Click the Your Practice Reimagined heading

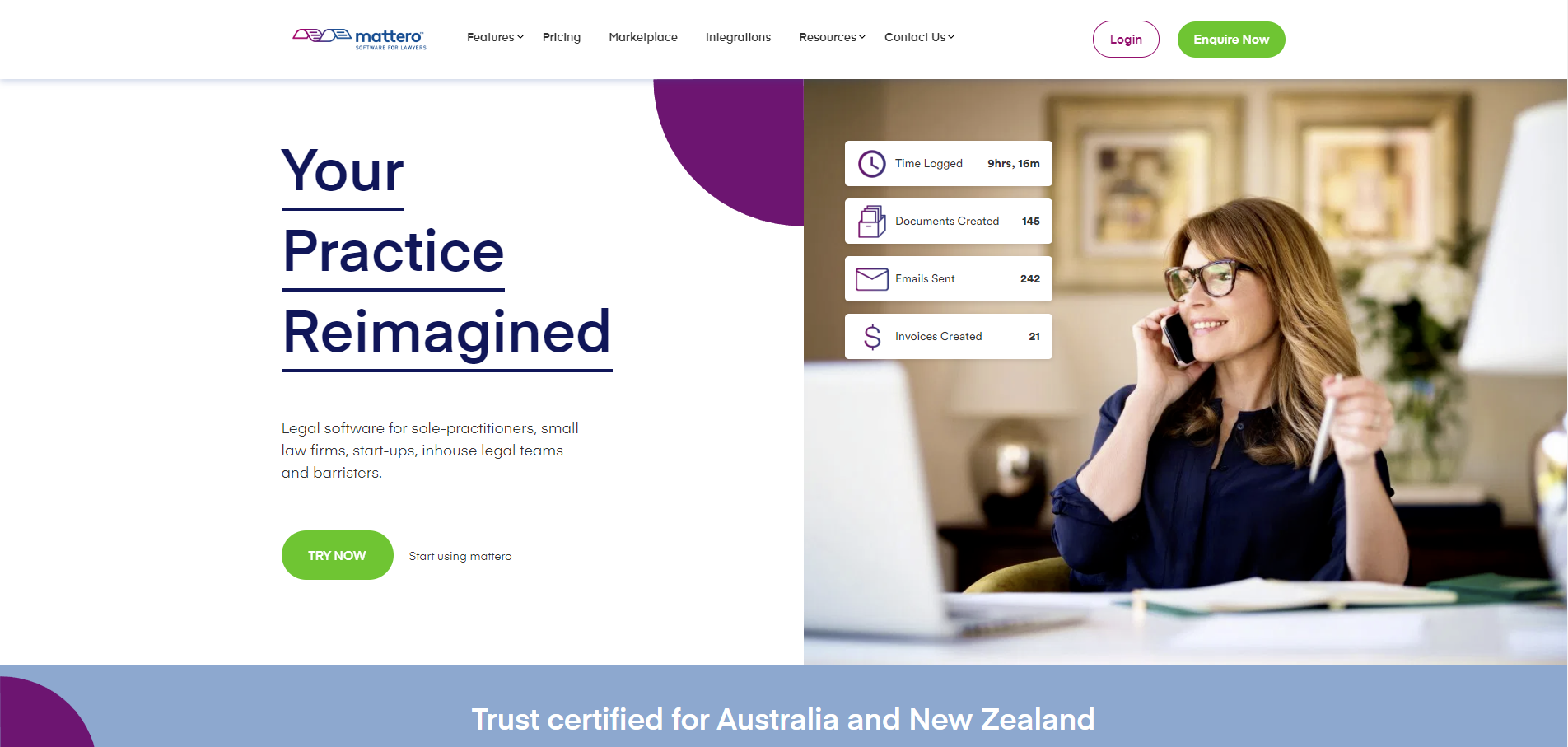447,255
